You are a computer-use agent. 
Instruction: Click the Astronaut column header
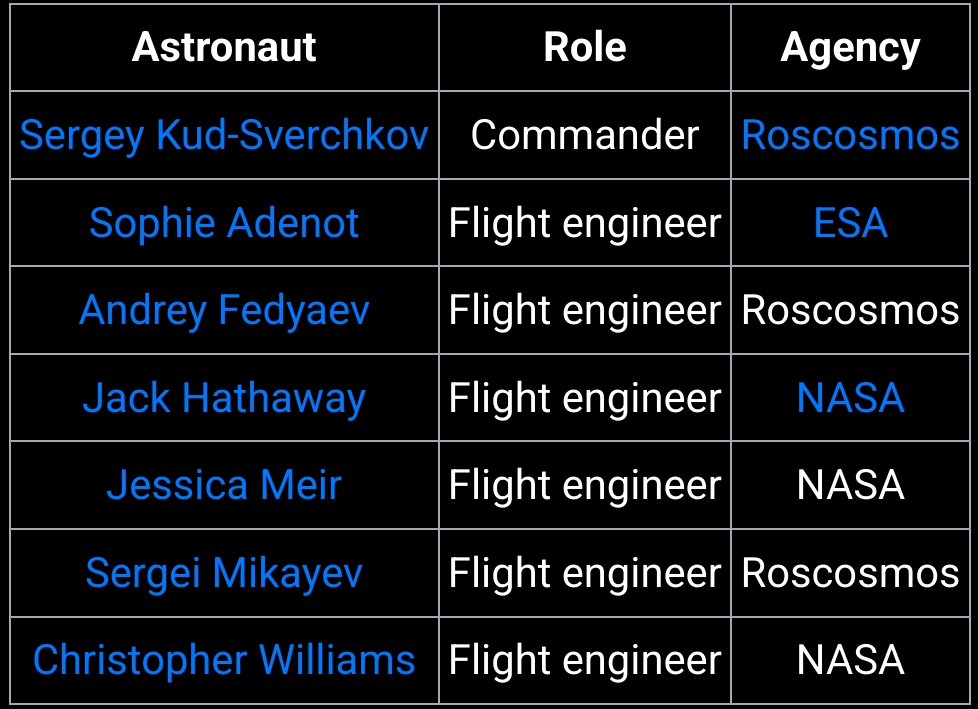[x=224, y=47]
